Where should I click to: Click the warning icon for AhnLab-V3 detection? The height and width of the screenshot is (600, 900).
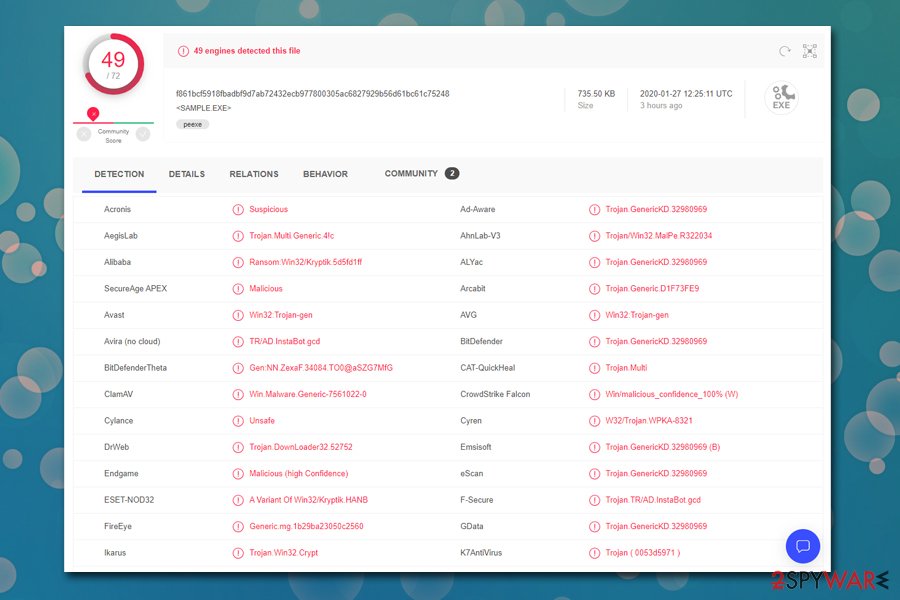point(594,236)
